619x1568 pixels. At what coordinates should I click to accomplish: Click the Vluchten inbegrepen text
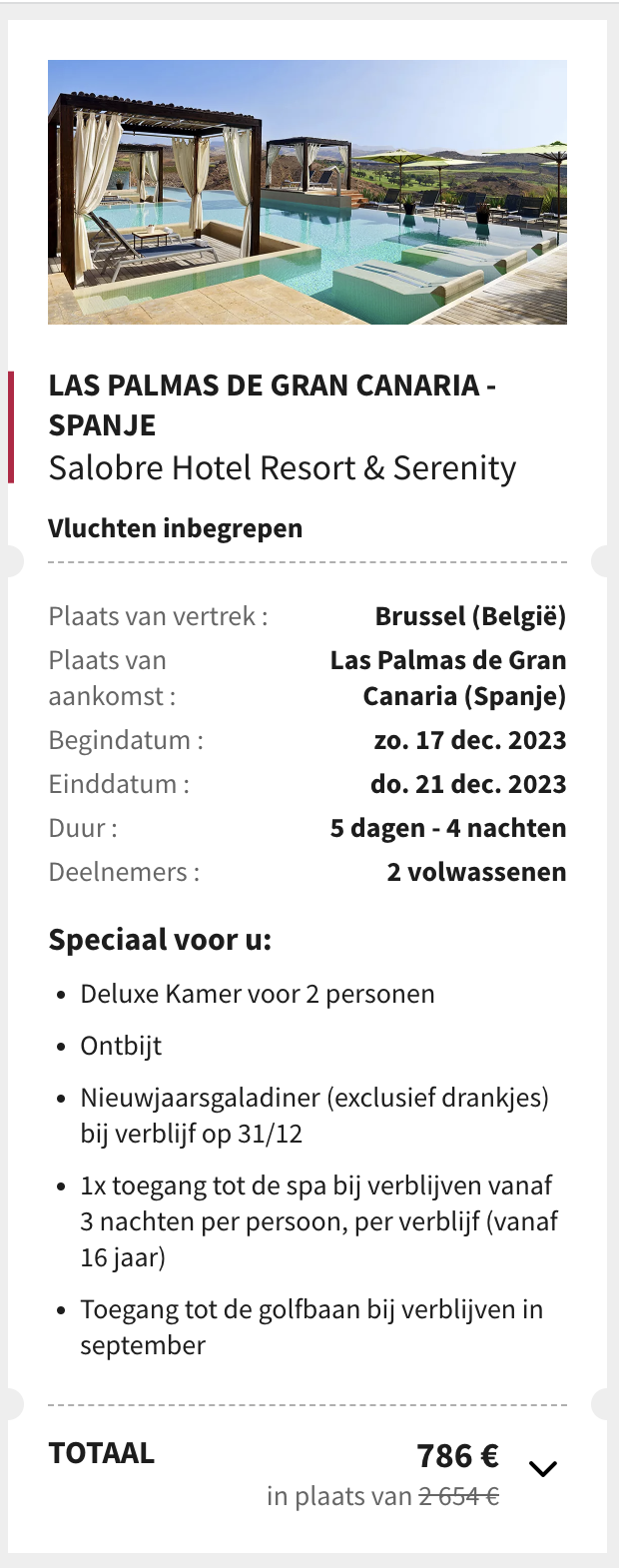point(176,528)
